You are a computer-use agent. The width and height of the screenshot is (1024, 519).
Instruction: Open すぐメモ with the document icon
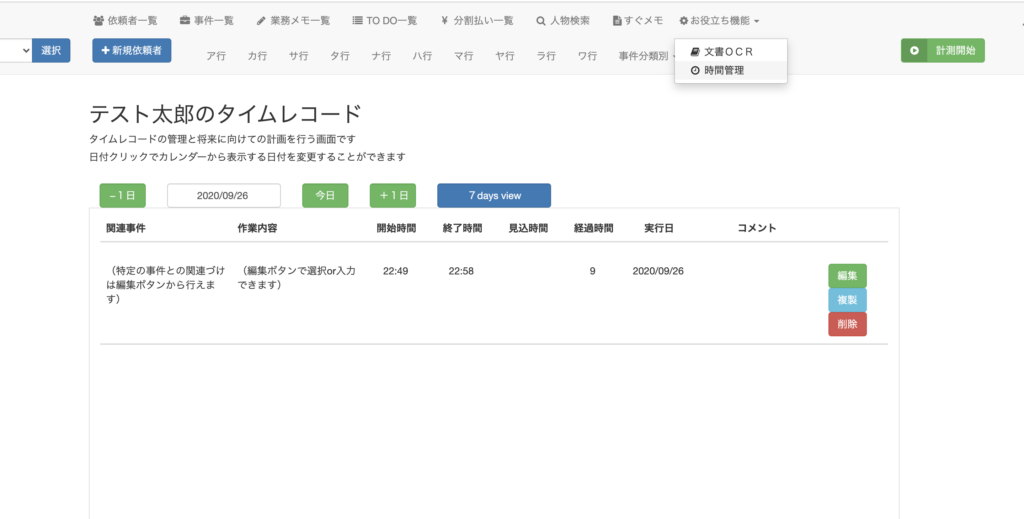point(638,20)
